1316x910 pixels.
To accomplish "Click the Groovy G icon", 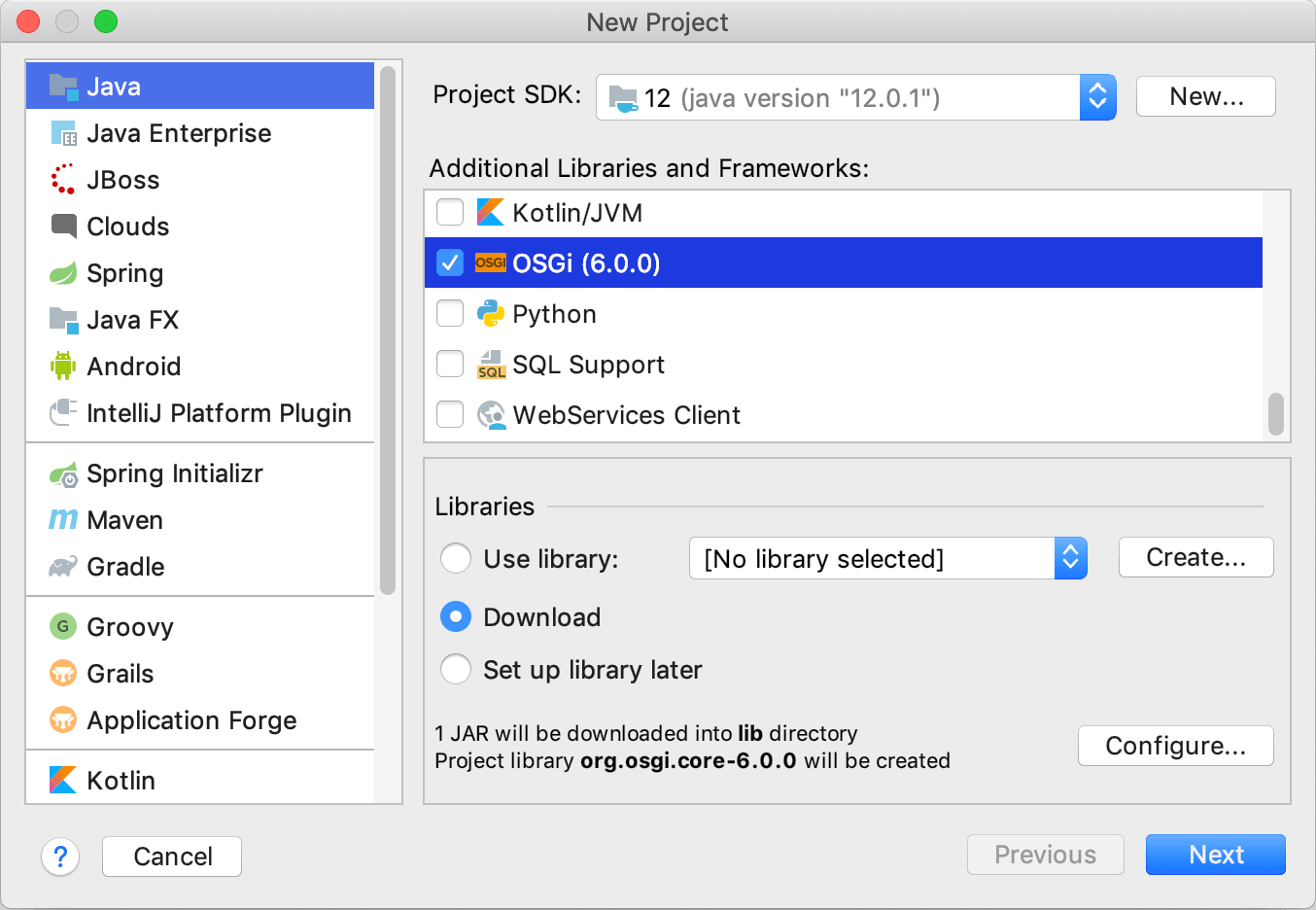I will tap(63, 626).
